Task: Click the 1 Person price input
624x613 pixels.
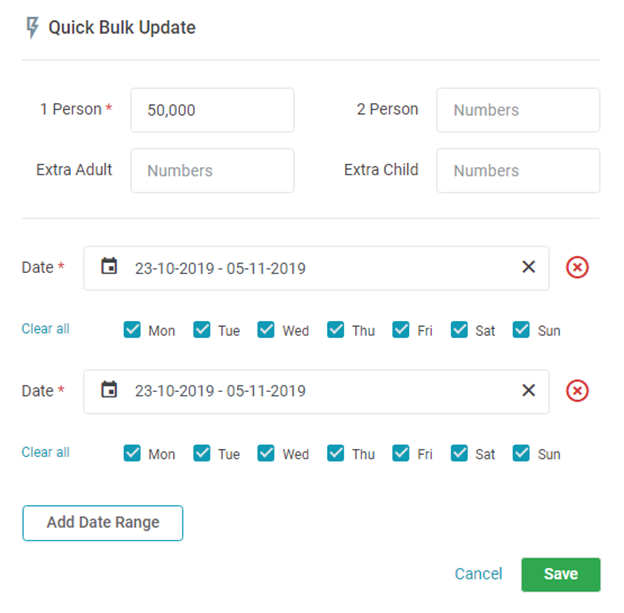Action: click(212, 110)
